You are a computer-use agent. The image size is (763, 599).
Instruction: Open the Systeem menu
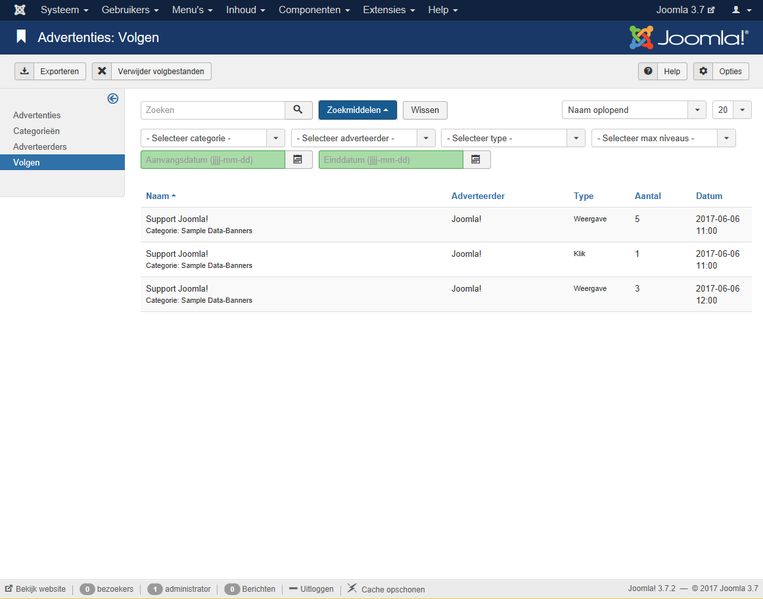64,10
